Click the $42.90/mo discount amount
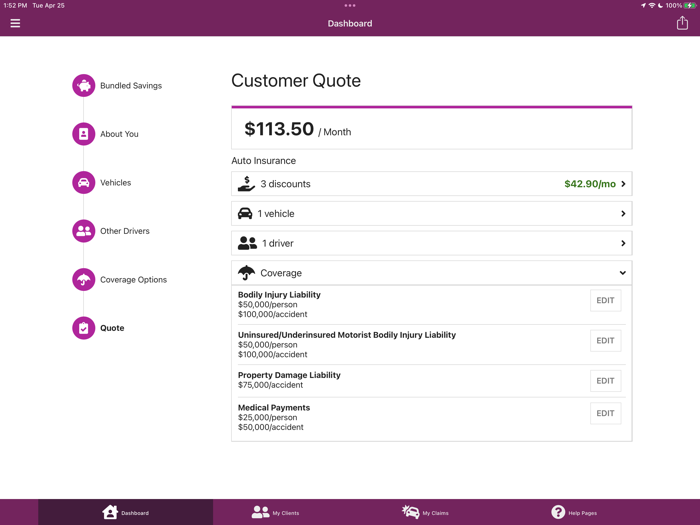700x525 pixels. 590,184
